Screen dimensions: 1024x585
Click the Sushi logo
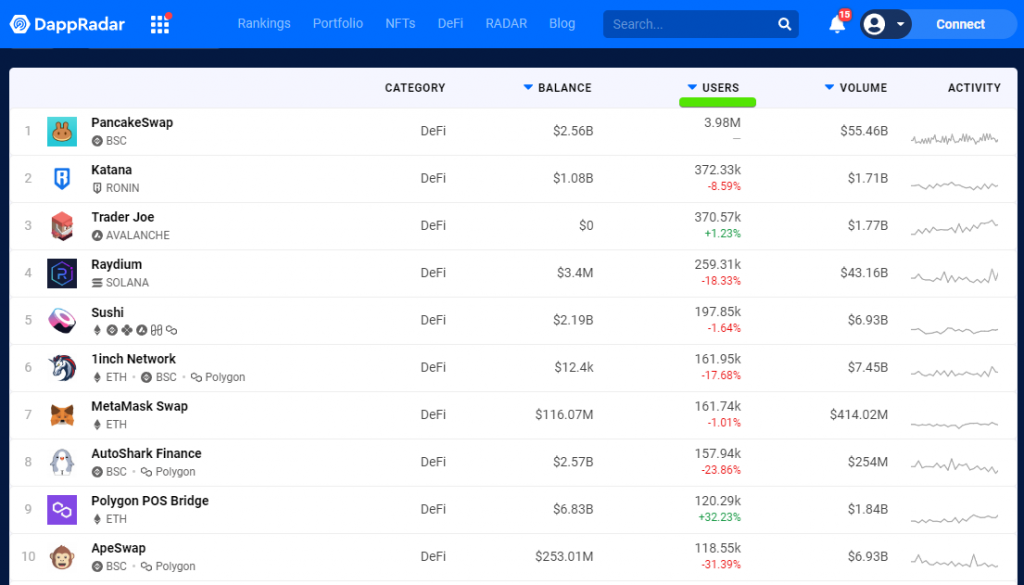coord(62,320)
